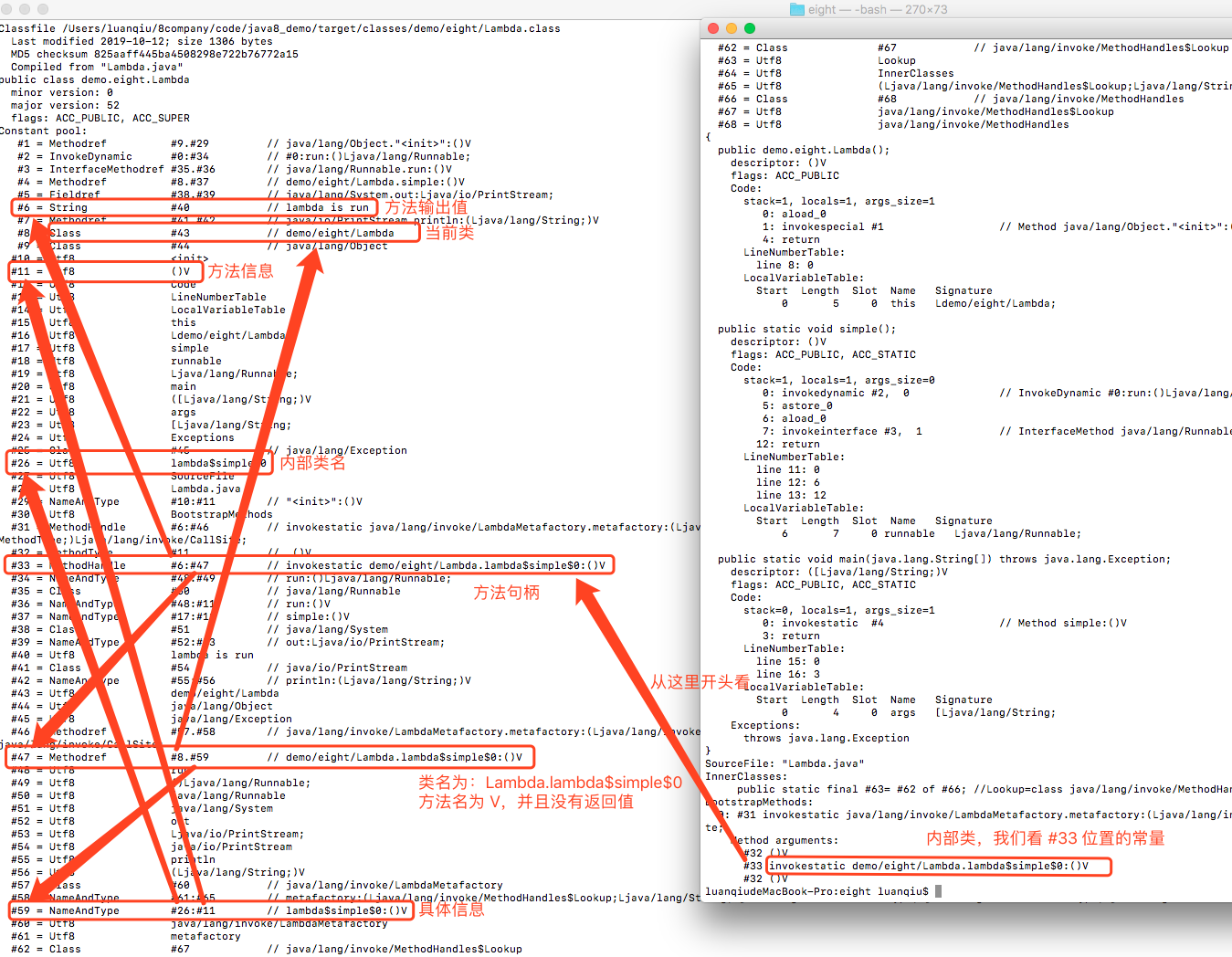Click the terminal document icon in the title bar

tap(796, 10)
